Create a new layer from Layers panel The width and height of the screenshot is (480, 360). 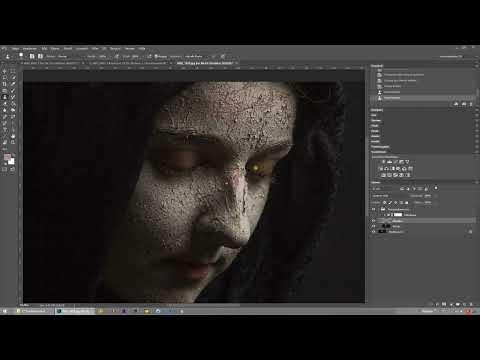(464, 304)
